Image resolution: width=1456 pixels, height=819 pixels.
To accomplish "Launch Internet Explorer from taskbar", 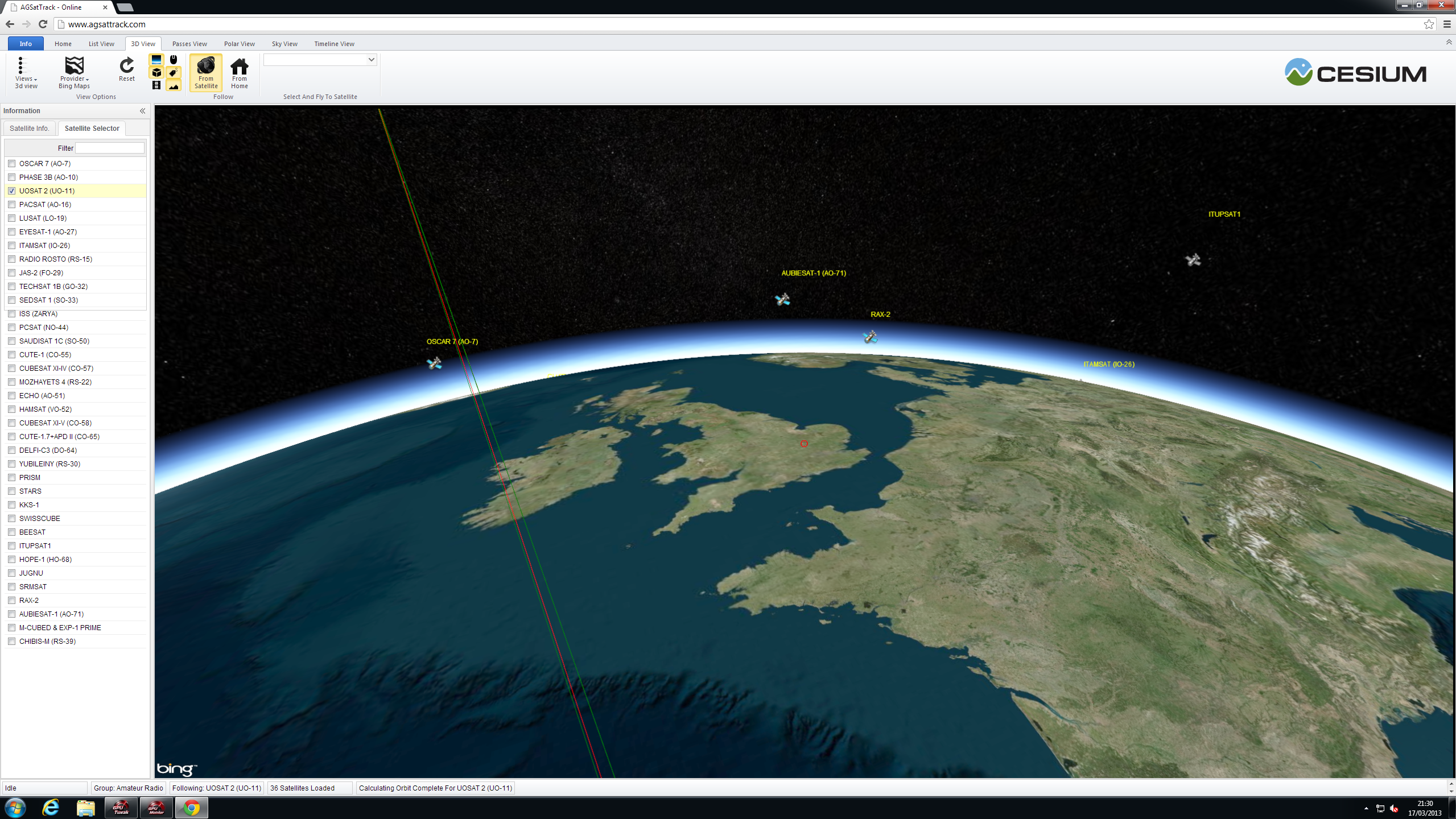I will [x=51, y=808].
